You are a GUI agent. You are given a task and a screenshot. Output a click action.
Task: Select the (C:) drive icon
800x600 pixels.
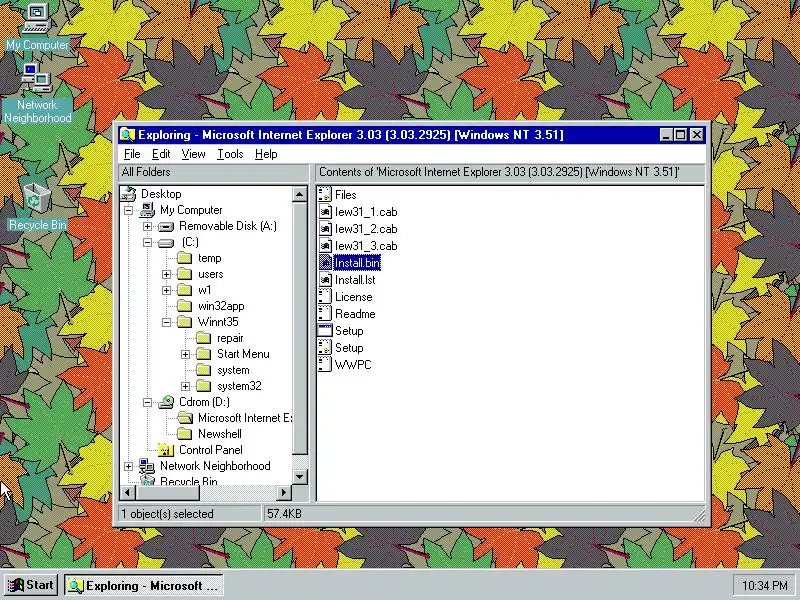(x=166, y=242)
